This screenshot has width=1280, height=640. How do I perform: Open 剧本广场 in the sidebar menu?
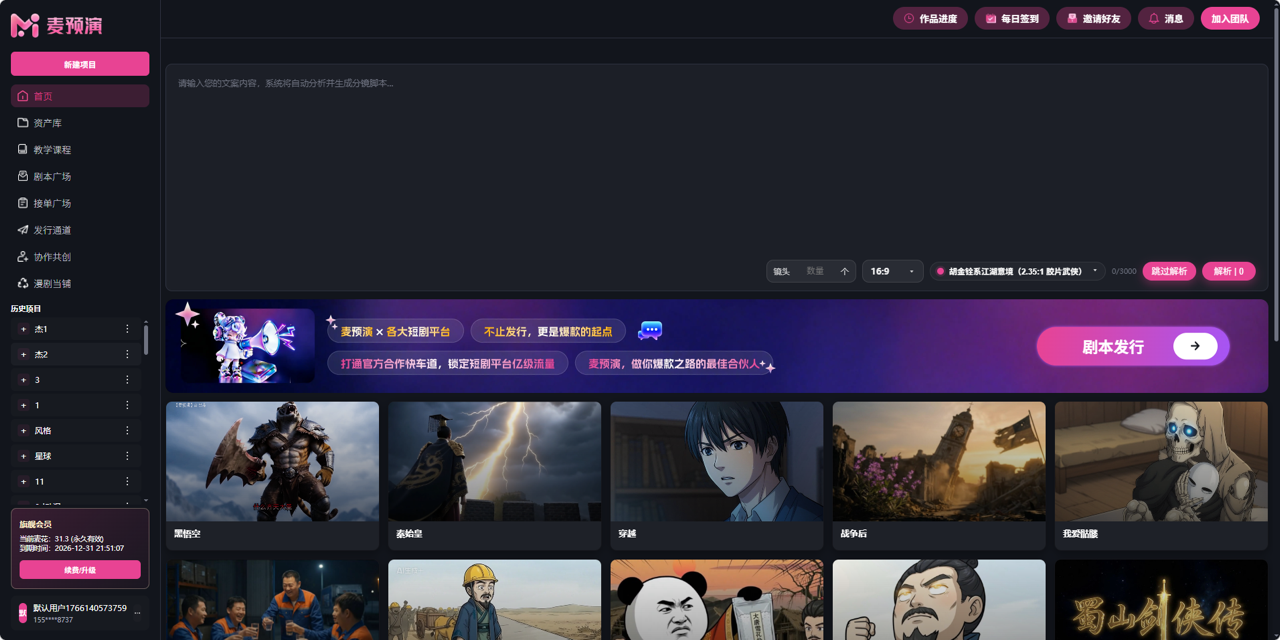80,177
